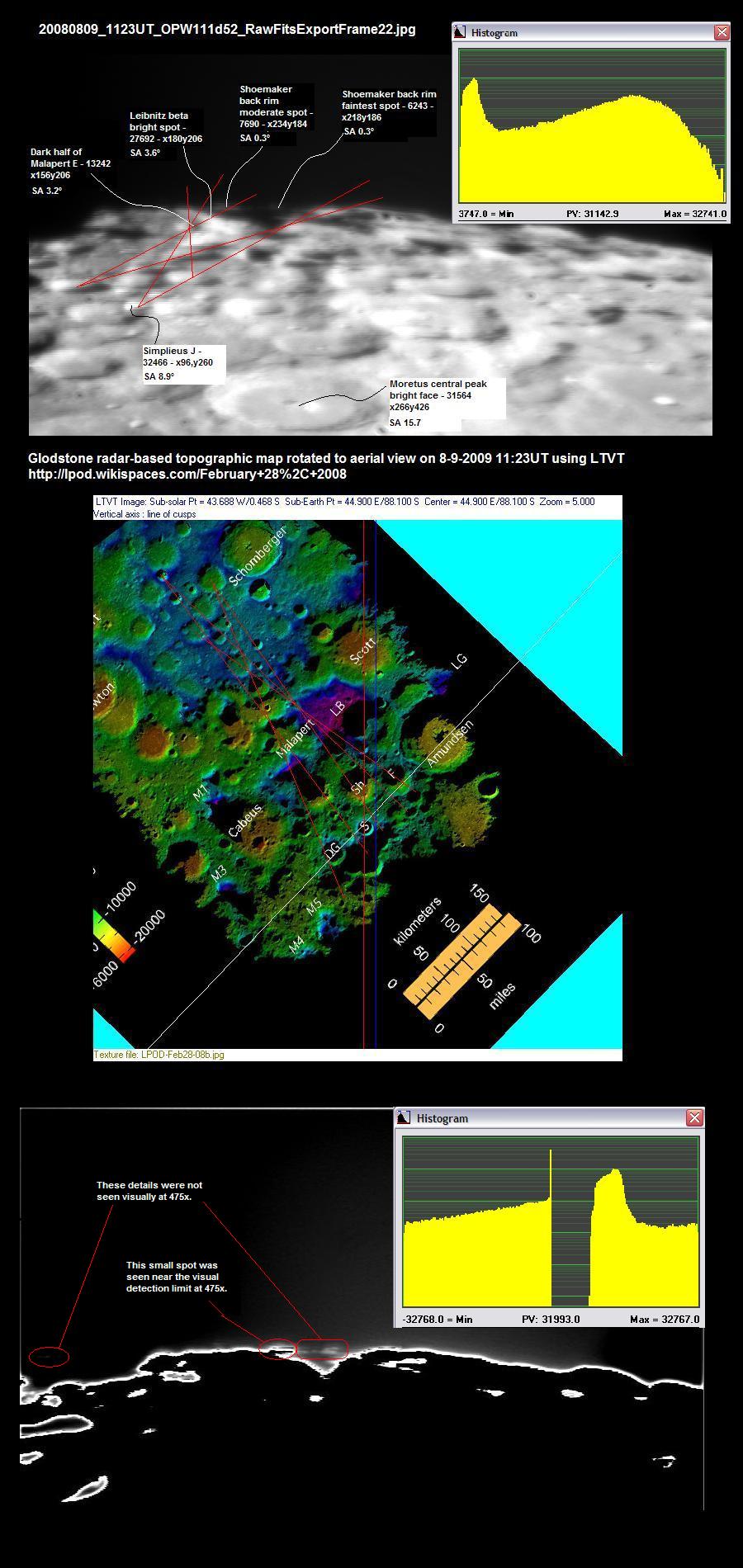This screenshot has width=743, height=1568.
Task: Click the kilometers scale bar on map
Action: pos(462,961)
